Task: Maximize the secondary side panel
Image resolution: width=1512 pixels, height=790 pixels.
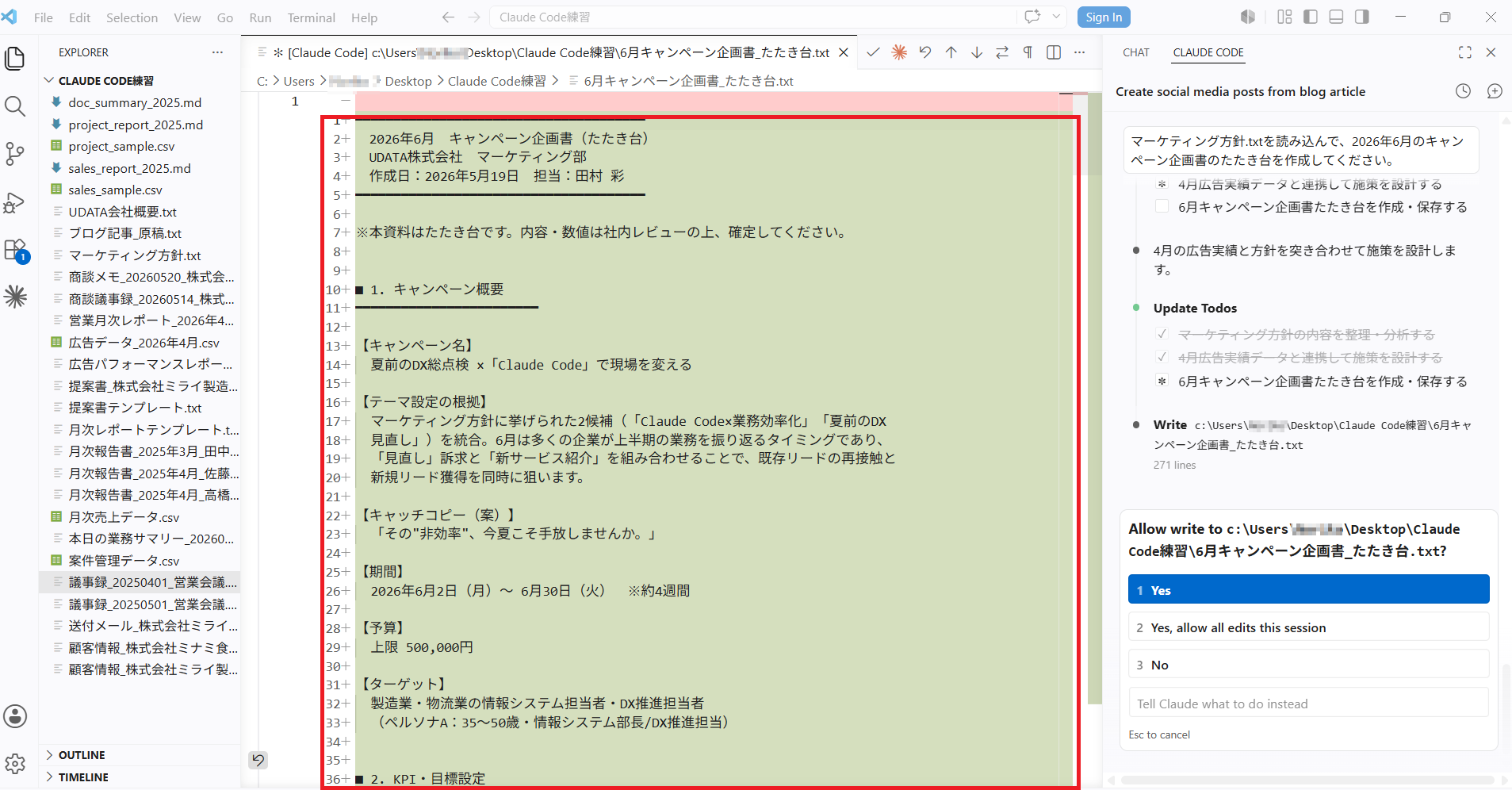Action: (1464, 52)
